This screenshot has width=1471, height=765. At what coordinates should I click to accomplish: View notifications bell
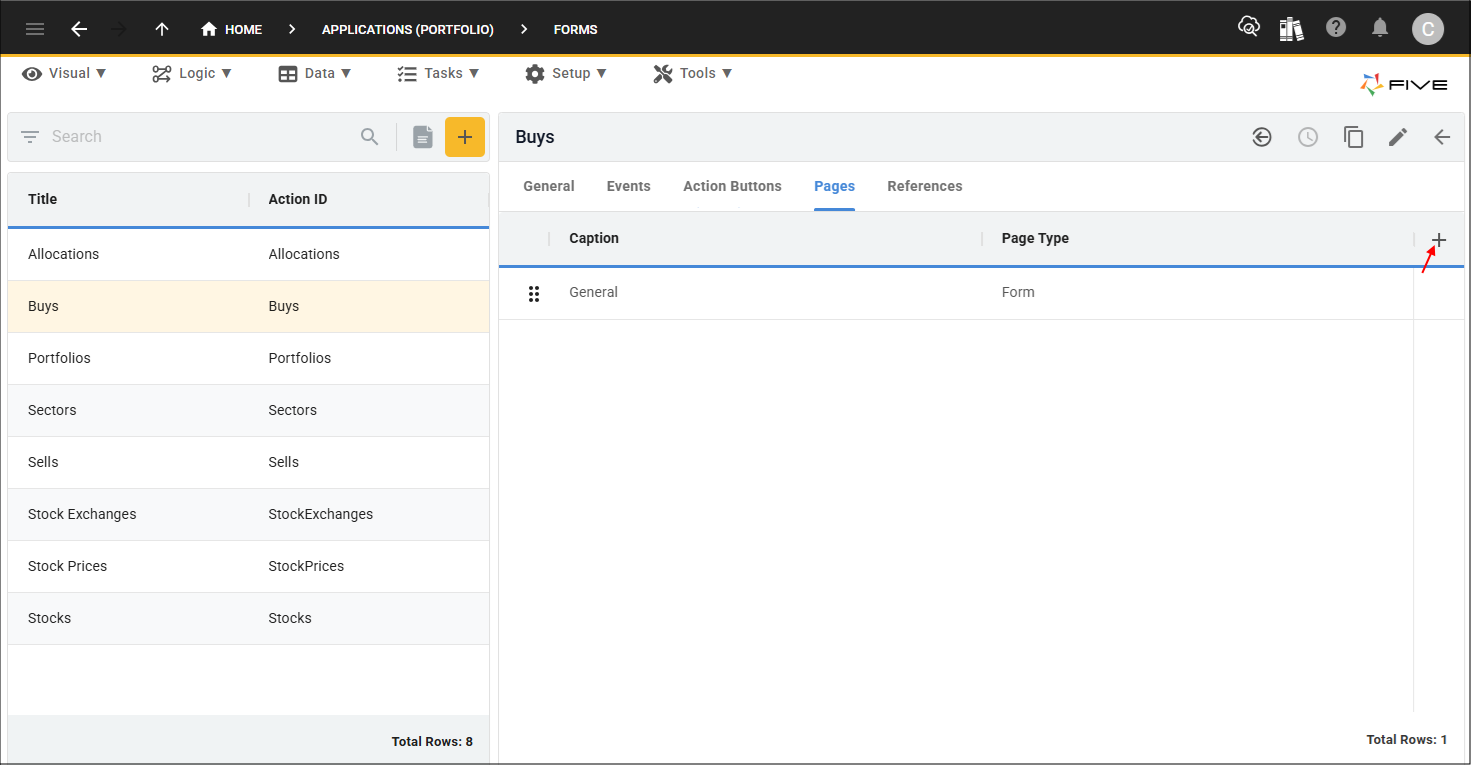(x=1380, y=28)
